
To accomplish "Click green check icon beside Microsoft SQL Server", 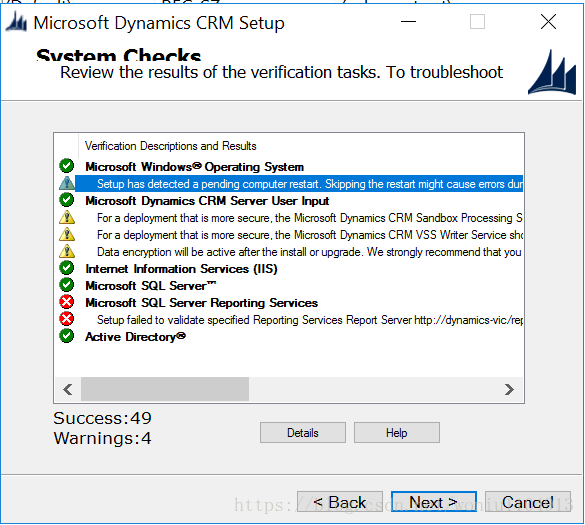I will pyautogui.click(x=67, y=285).
